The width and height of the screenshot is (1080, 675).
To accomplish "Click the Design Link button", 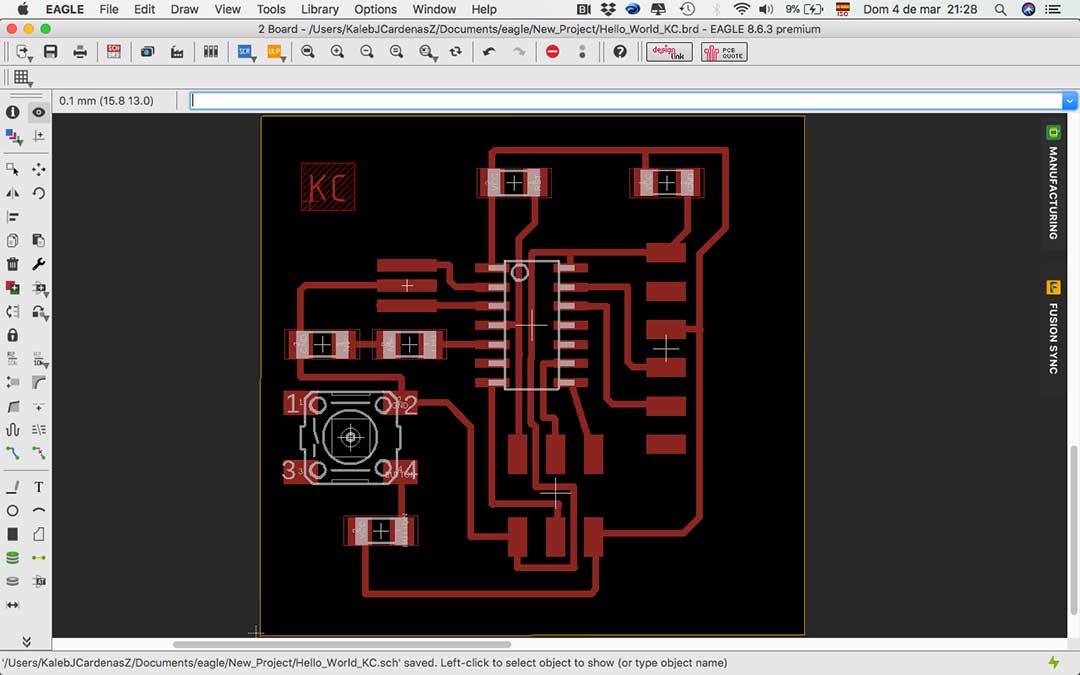I will point(669,52).
